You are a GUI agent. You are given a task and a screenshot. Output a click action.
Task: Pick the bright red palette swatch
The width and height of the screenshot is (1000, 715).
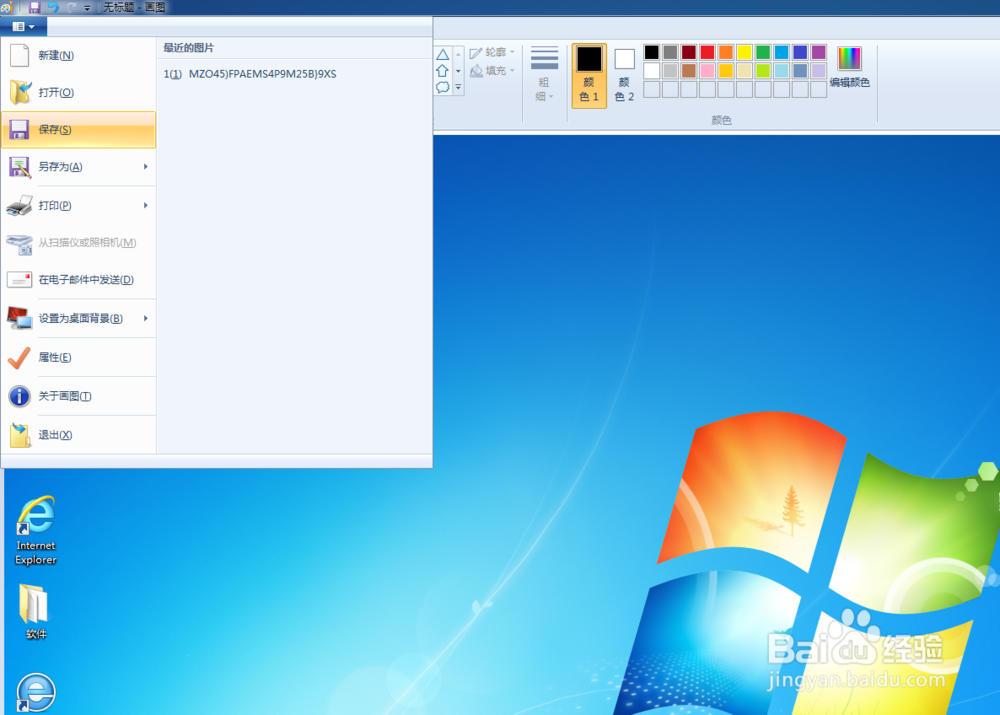707,52
